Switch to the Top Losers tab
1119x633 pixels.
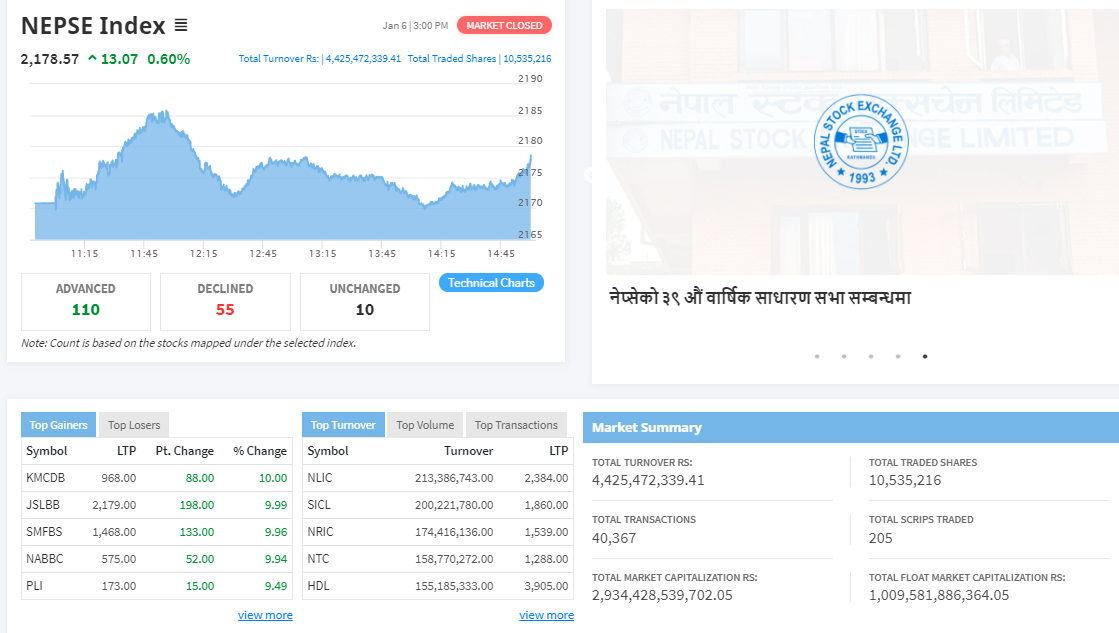click(134, 425)
